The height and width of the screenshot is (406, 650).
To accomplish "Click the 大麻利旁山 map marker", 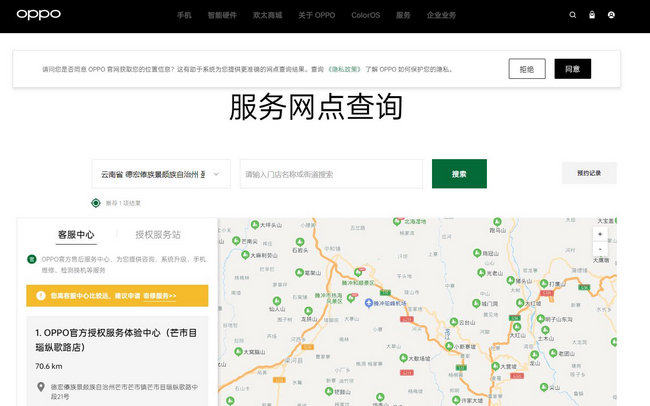I will click(x=245, y=255).
